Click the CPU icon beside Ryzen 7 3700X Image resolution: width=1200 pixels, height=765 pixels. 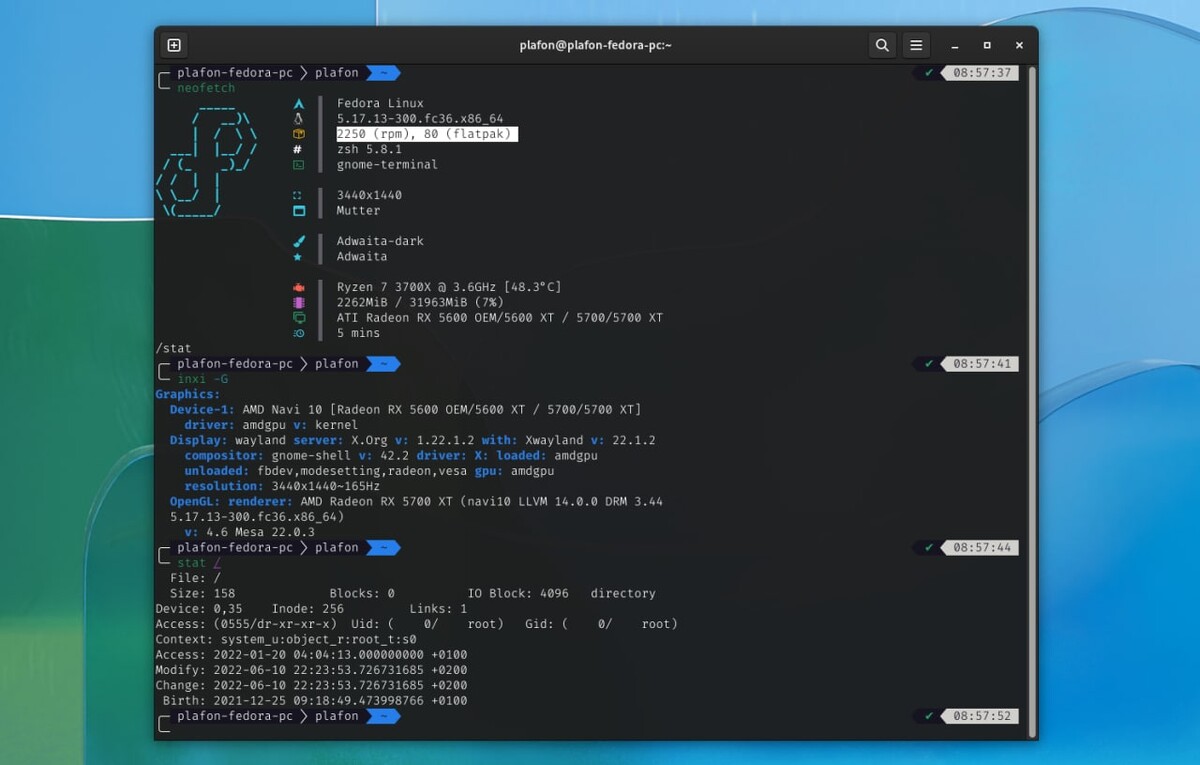click(x=298, y=287)
